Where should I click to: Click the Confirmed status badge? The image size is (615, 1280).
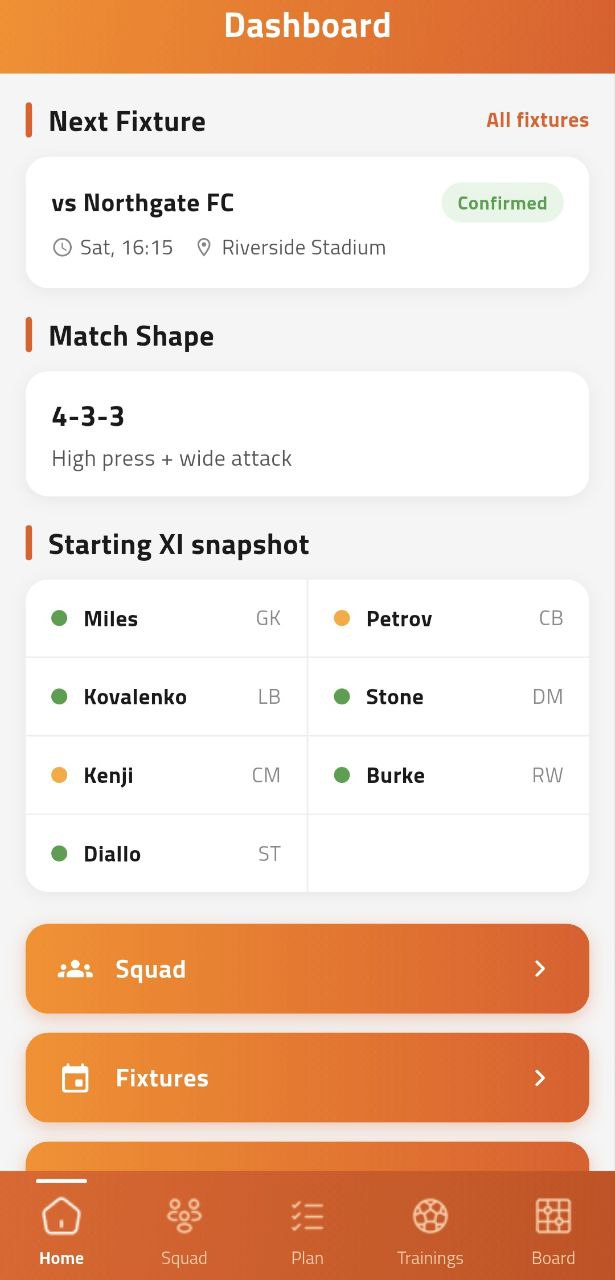pyautogui.click(x=502, y=202)
